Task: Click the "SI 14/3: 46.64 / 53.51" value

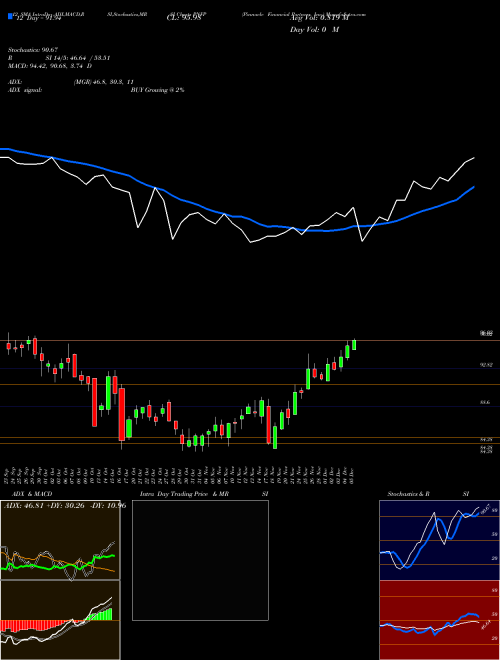Action: pyautogui.click(x=78, y=58)
